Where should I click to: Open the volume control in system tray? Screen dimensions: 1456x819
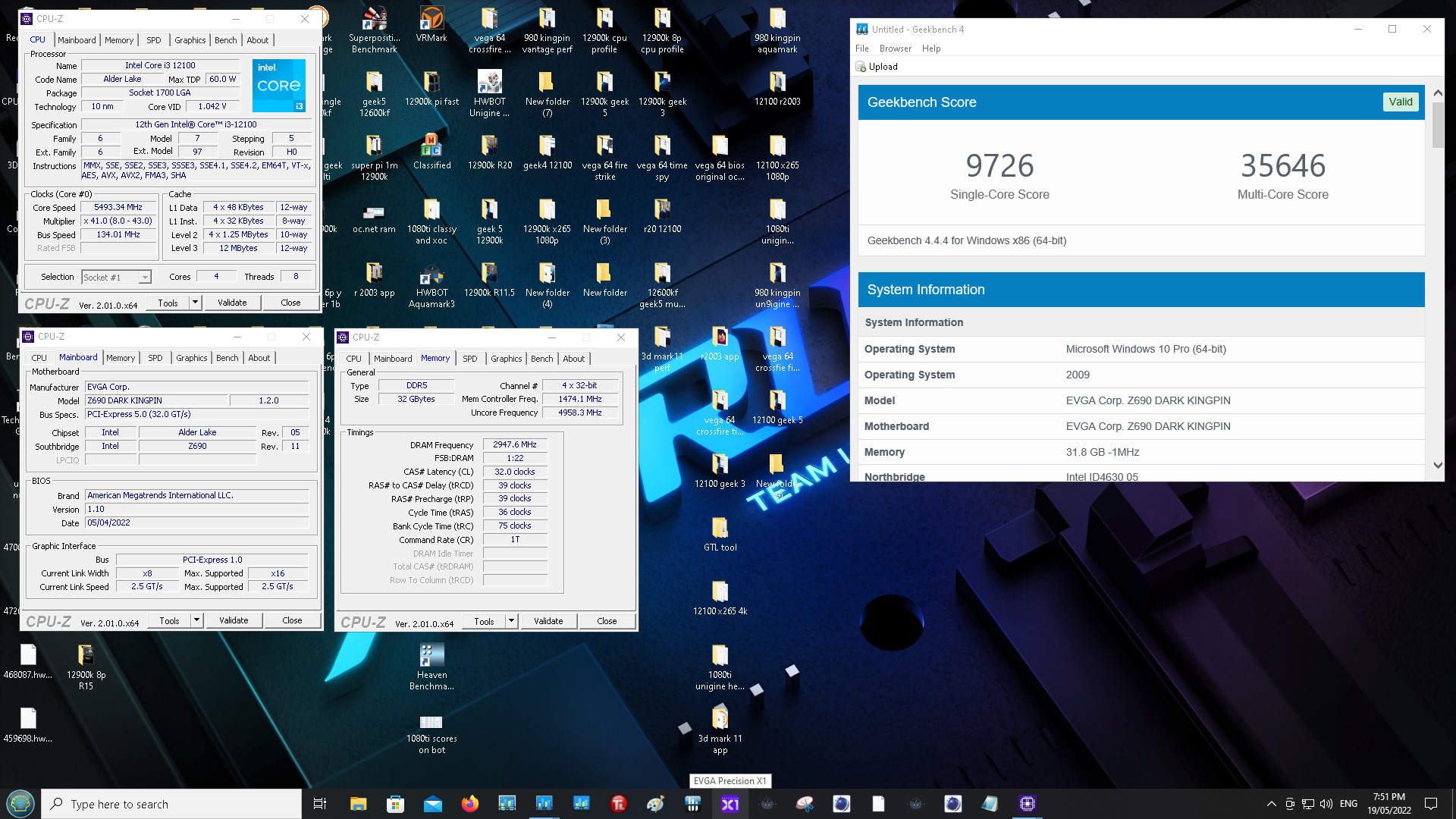click(1326, 804)
